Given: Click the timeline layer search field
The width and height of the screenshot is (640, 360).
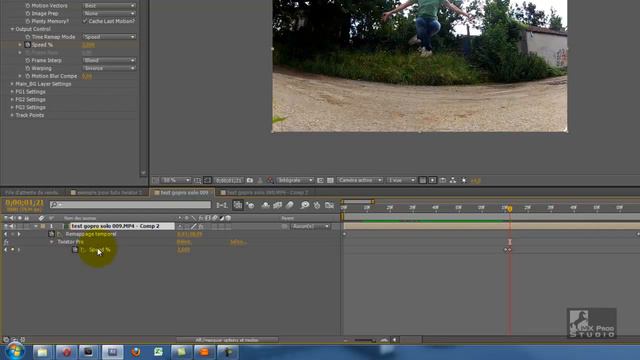Looking at the screenshot, I should (130, 204).
